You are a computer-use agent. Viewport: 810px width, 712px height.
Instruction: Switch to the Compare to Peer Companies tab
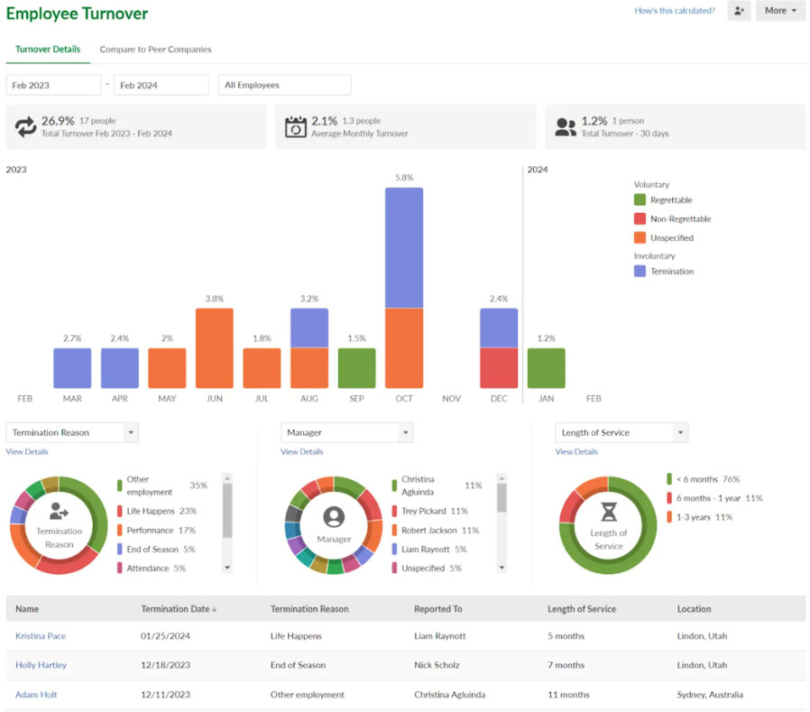pos(156,47)
